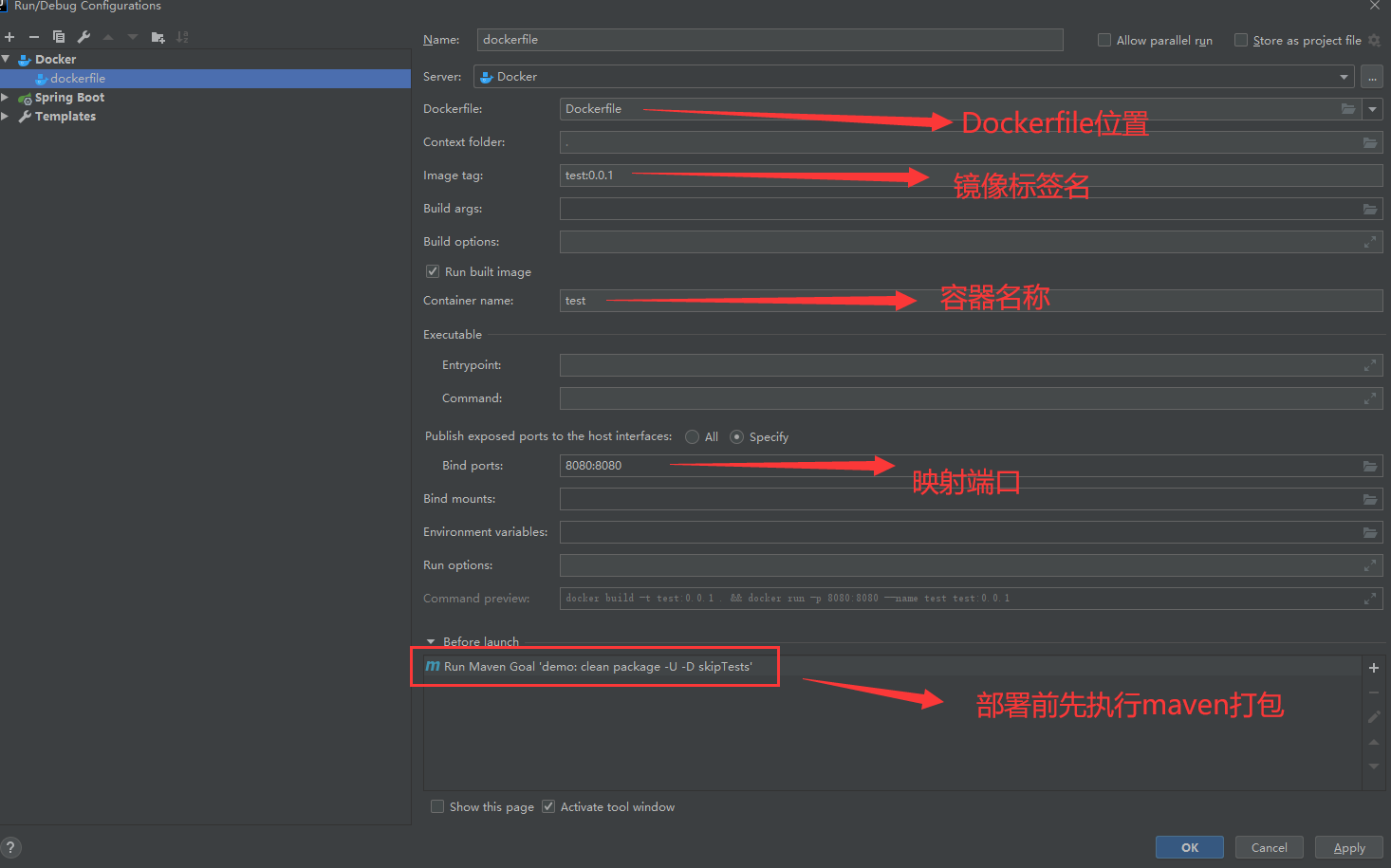Add Before launch task plus icon
Viewport: 1391px width, 868px height.
(1373, 668)
